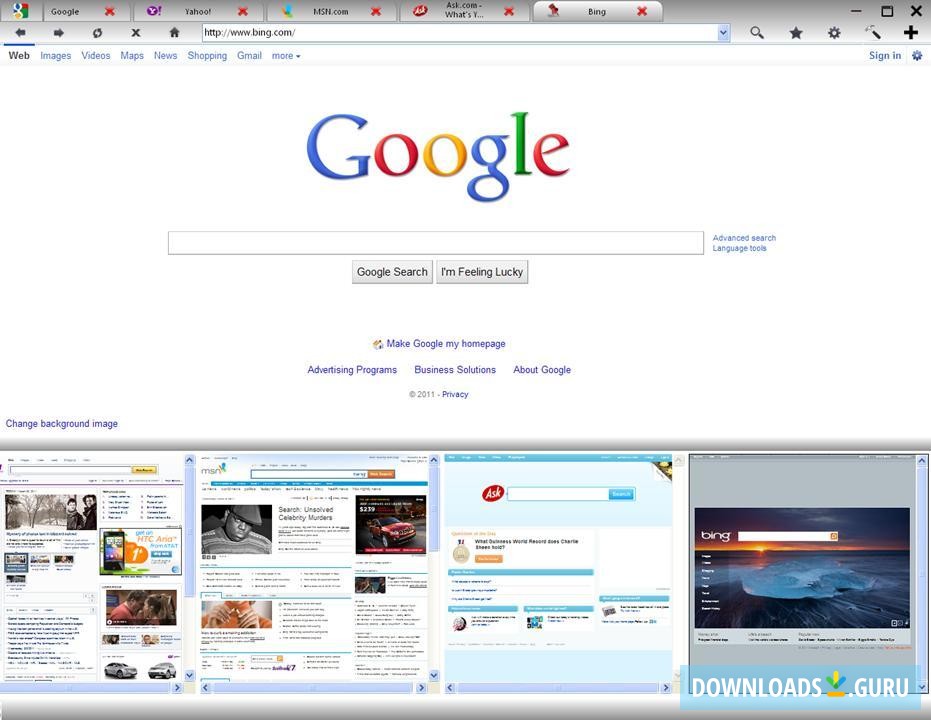Open bookmarks with the star icon
Image resolution: width=931 pixels, height=720 pixels.
click(796, 33)
